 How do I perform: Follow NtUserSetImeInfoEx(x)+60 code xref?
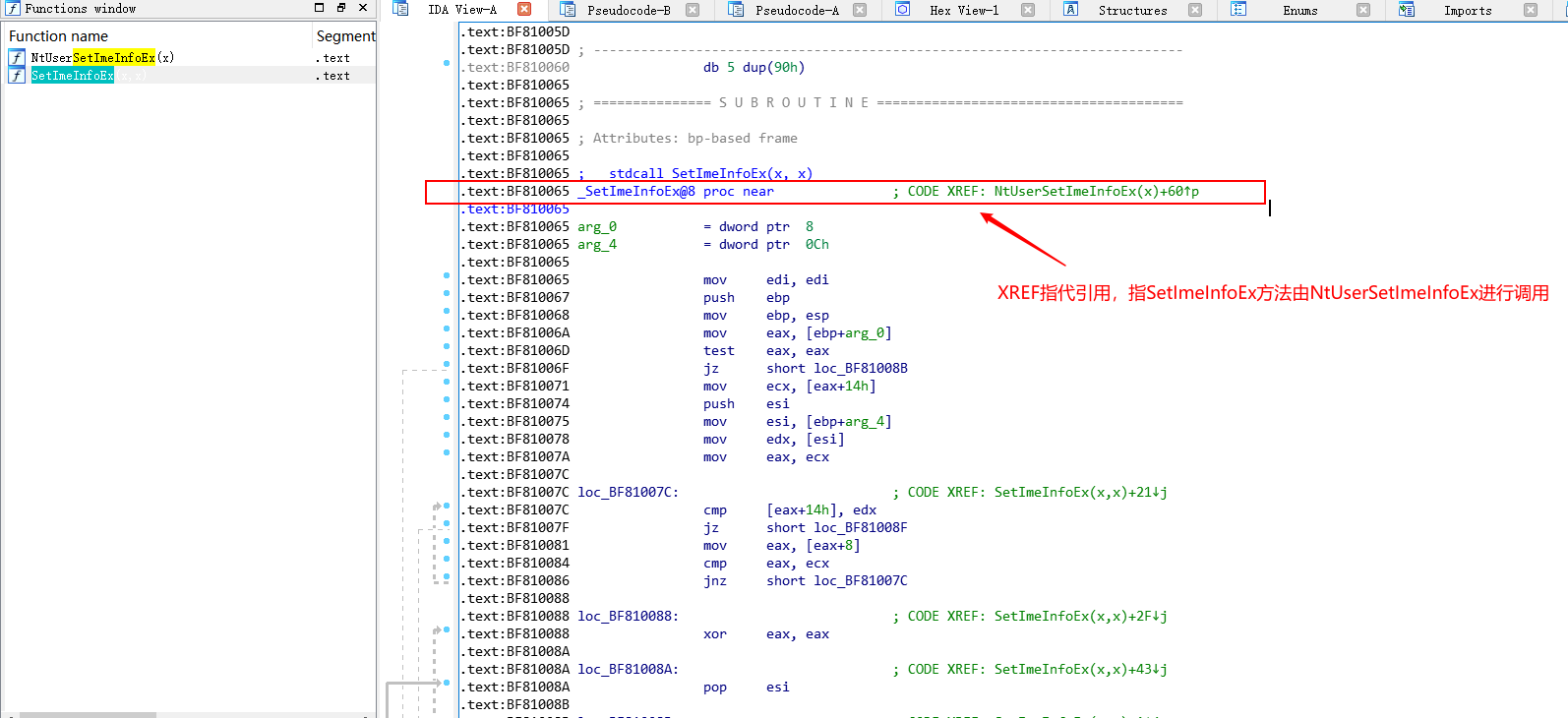click(1095, 192)
